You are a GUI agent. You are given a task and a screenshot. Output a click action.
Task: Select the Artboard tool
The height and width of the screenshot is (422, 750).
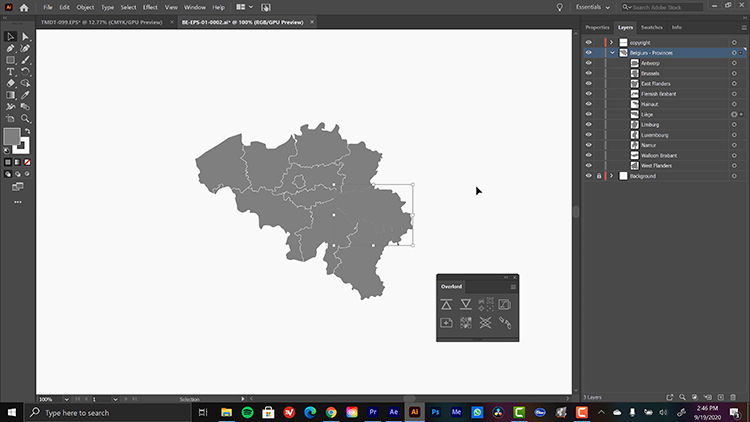(11, 118)
